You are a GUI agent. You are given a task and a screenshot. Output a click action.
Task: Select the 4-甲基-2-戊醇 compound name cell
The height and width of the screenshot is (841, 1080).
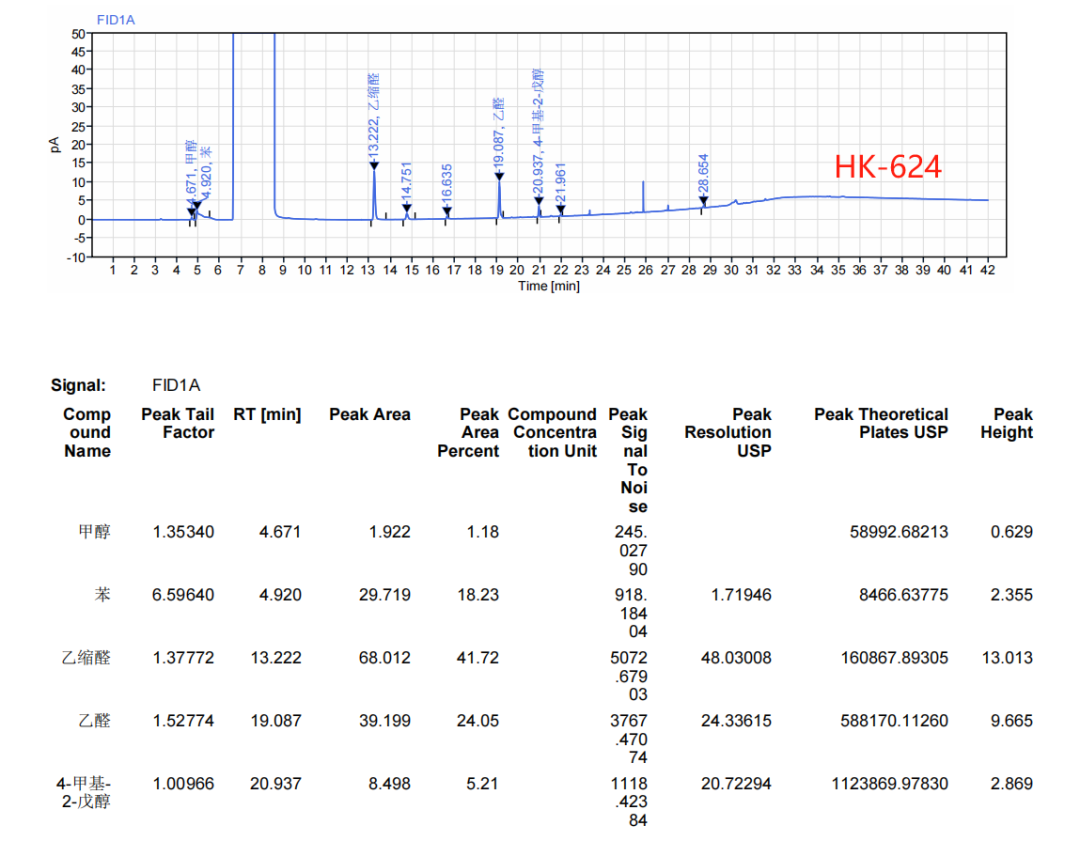point(84,792)
